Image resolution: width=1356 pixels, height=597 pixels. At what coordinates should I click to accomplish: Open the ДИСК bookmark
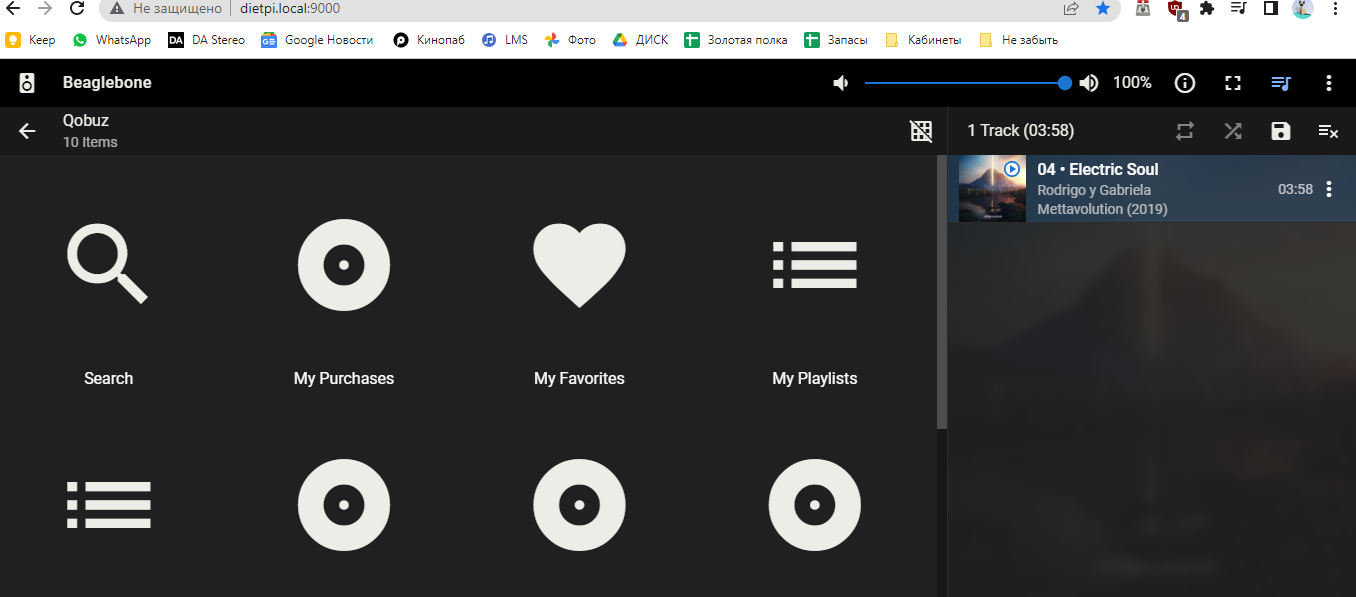pyautogui.click(x=640, y=40)
